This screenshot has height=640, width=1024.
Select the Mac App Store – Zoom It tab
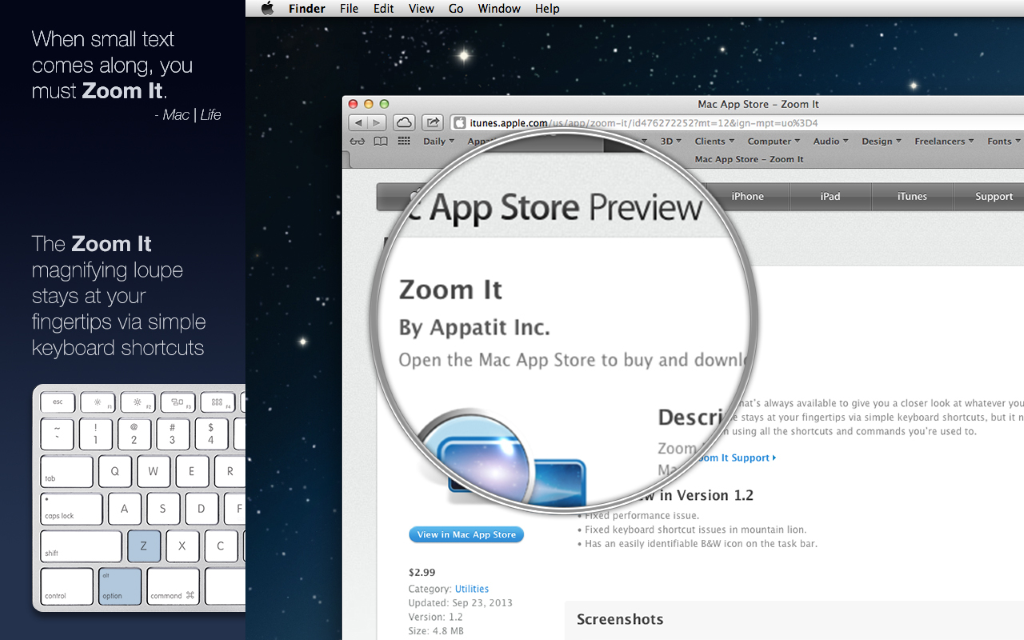(749, 159)
